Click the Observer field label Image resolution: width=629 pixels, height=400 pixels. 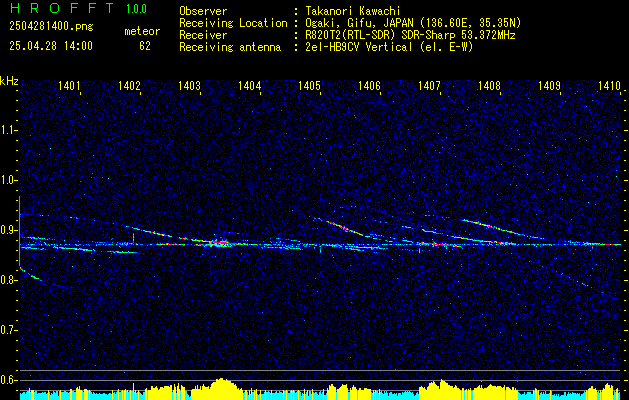[203, 11]
